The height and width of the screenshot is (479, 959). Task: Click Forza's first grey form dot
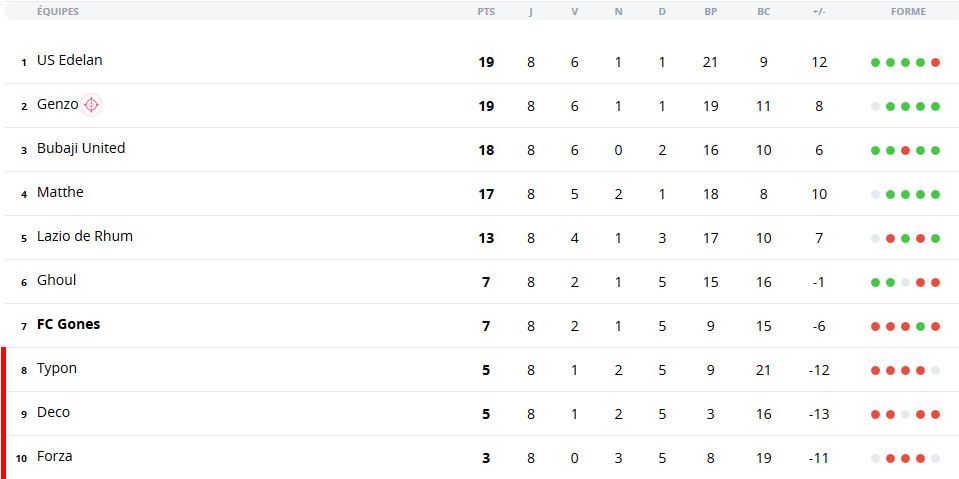click(x=875, y=459)
